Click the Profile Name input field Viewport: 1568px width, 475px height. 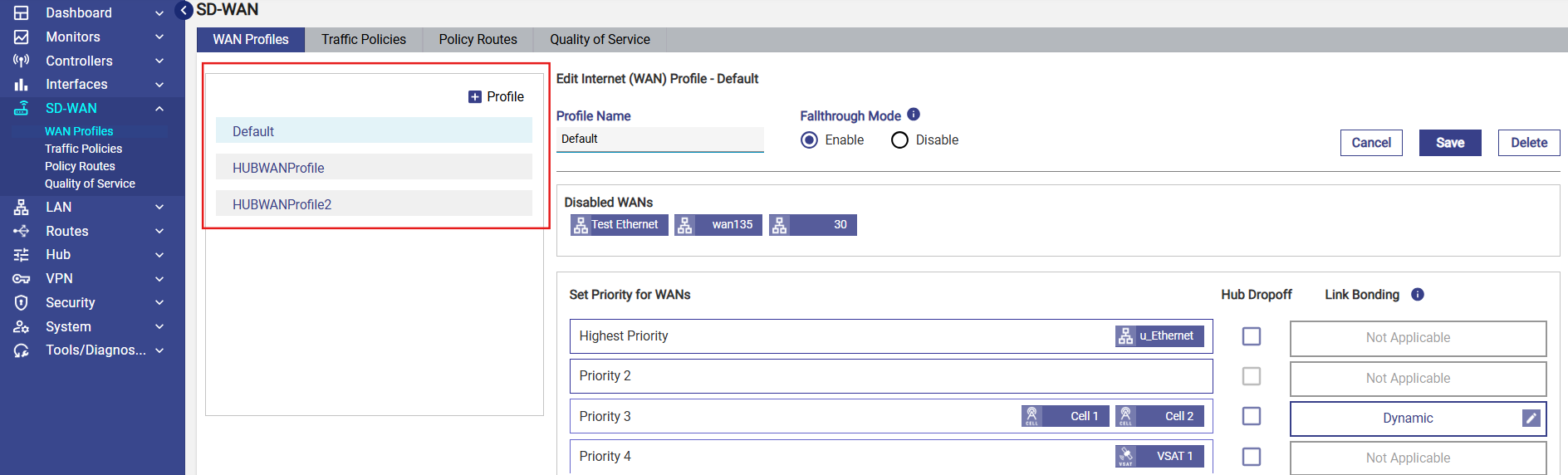(659, 140)
